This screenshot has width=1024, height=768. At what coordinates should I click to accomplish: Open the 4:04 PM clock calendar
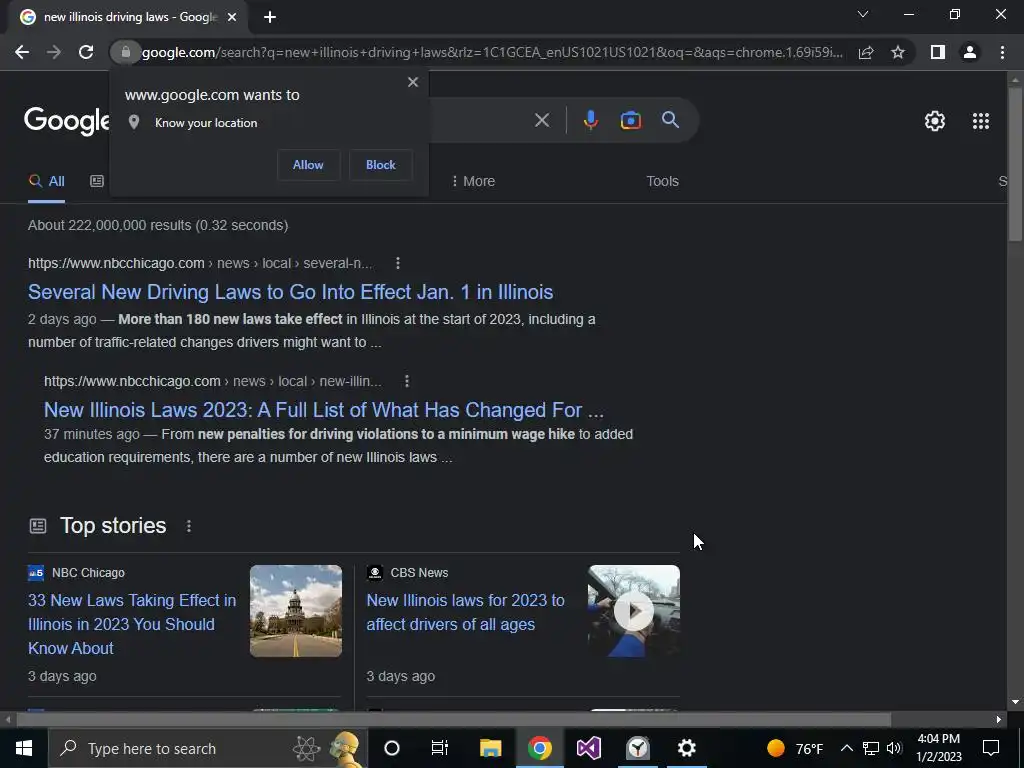pos(938,748)
